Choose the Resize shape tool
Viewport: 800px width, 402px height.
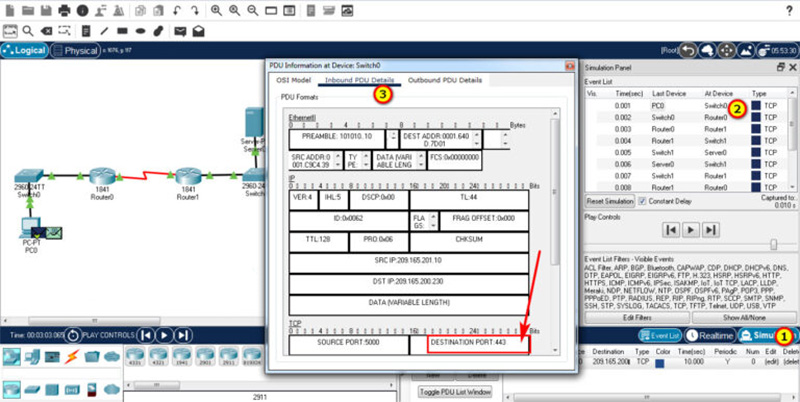click(x=64, y=32)
